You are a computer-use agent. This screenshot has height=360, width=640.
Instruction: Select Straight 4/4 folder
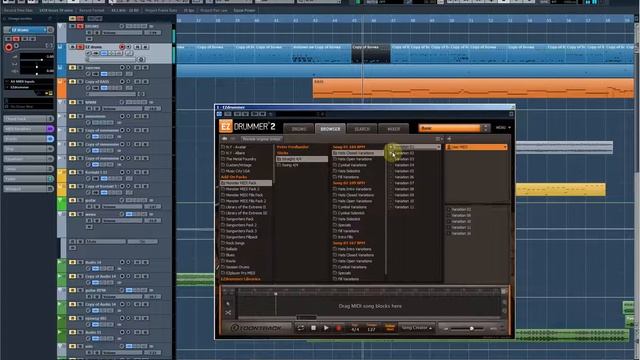(x=302, y=159)
